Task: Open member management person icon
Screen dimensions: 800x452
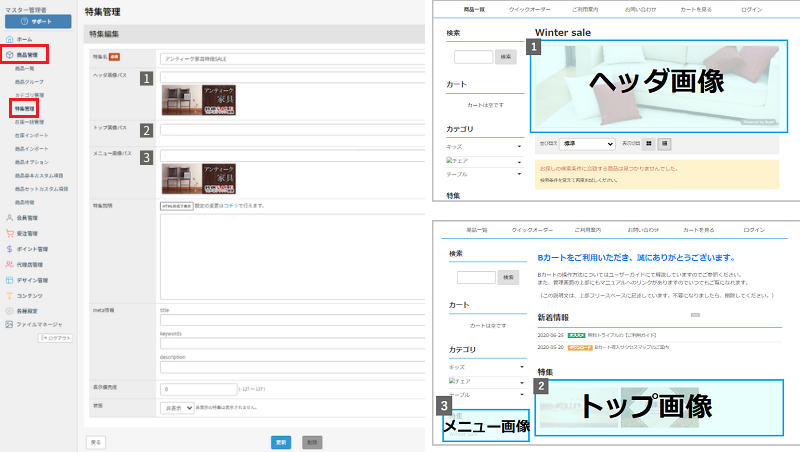Action: coord(9,216)
